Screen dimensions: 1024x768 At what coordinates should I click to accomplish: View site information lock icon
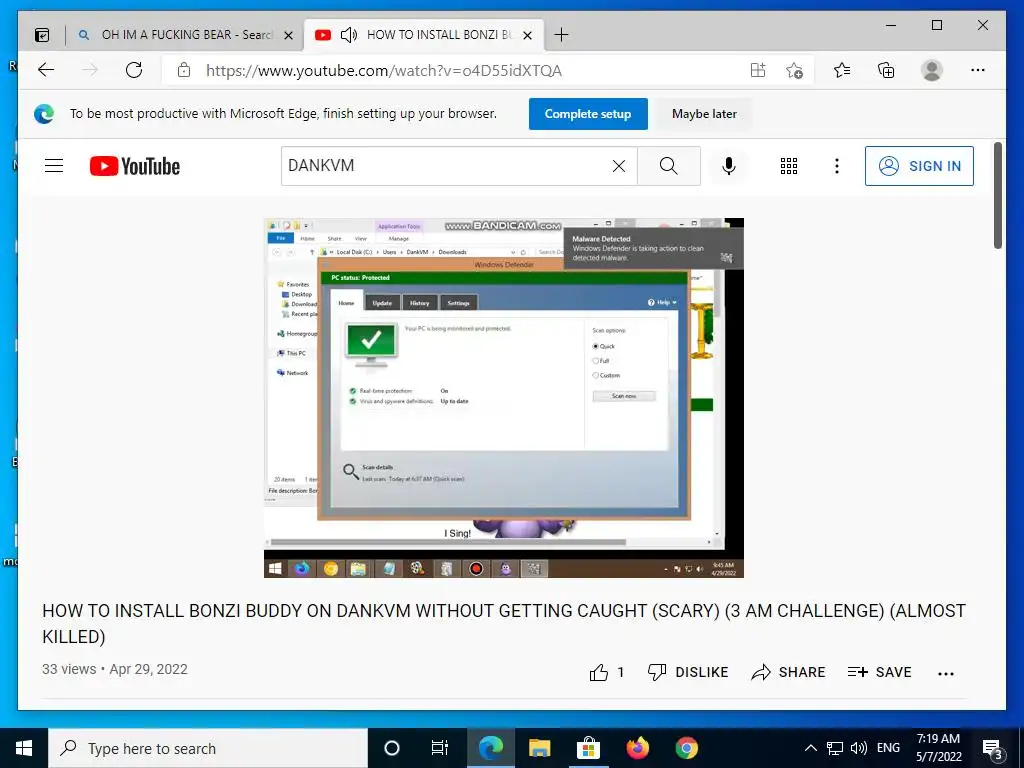184,70
